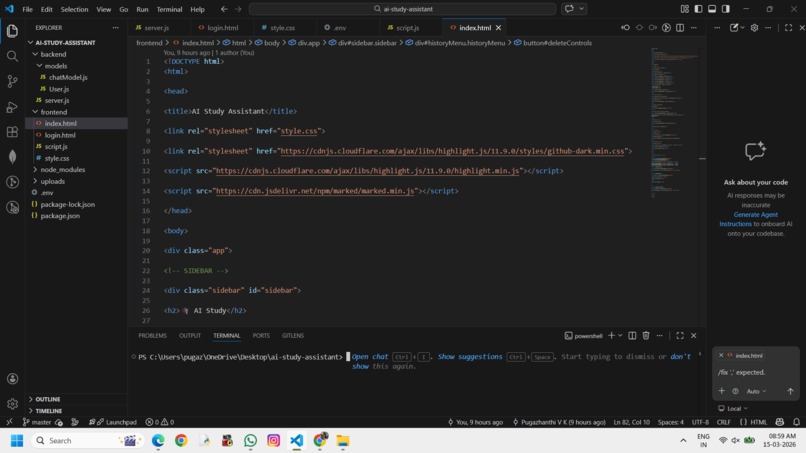Open the Run and Debug view
Screen dimensions: 806x453
pos(12,106)
